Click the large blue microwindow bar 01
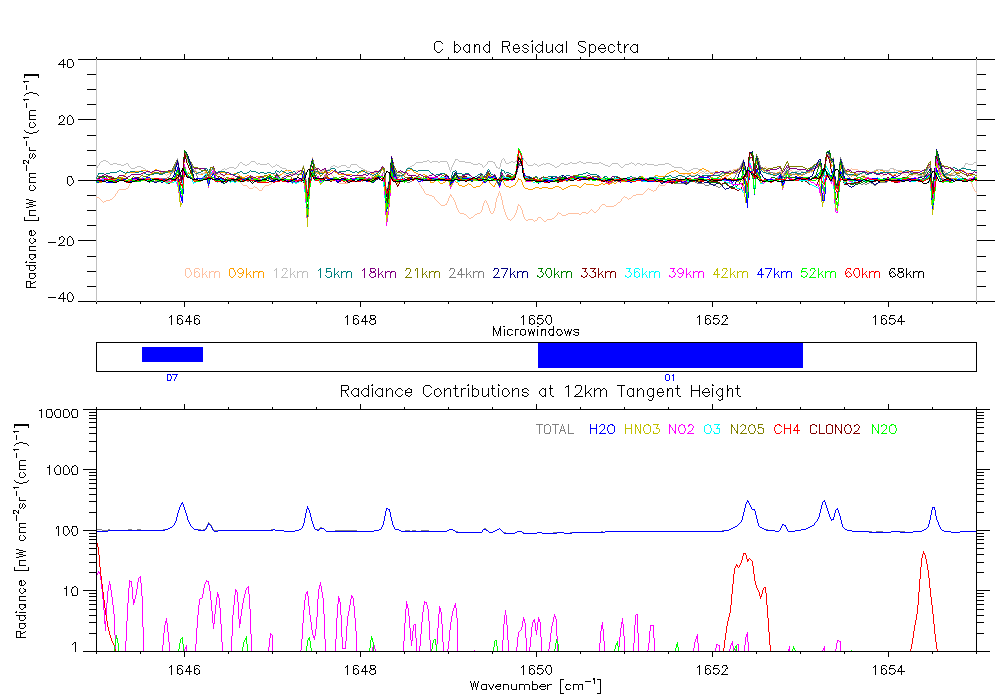This screenshot has height=700, width=1000. [670, 354]
